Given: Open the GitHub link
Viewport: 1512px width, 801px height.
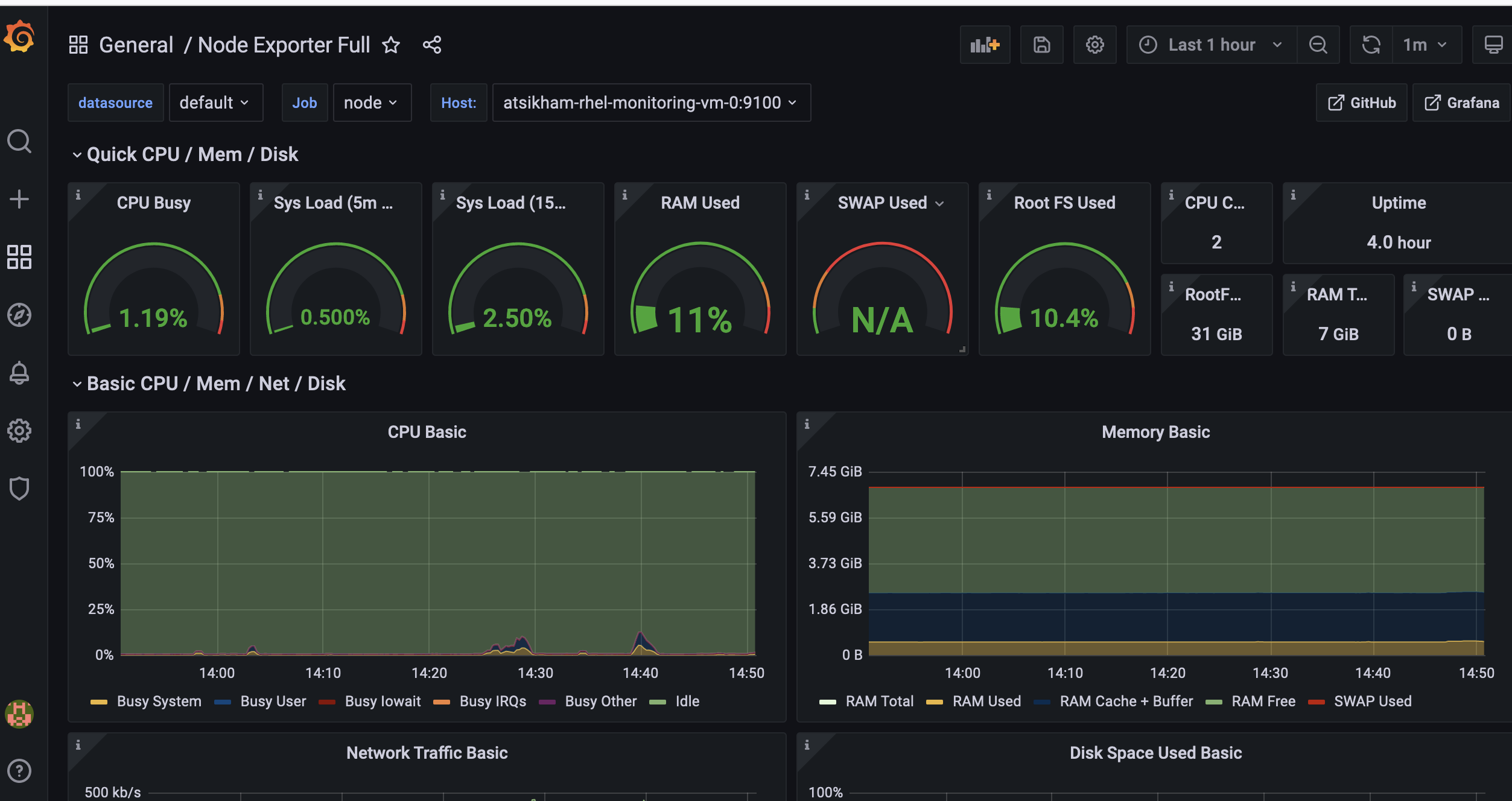Looking at the screenshot, I should coord(1361,103).
